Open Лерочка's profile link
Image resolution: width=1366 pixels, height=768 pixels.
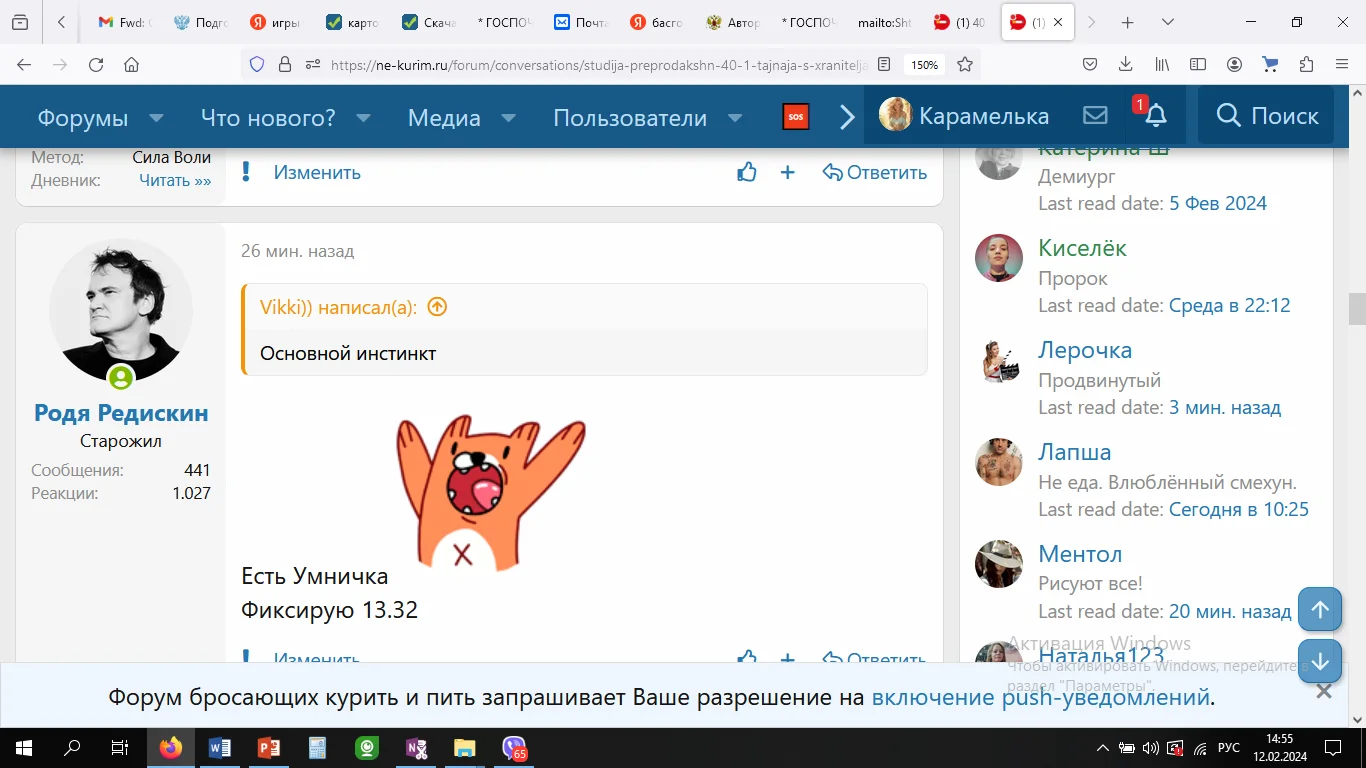[1083, 350]
